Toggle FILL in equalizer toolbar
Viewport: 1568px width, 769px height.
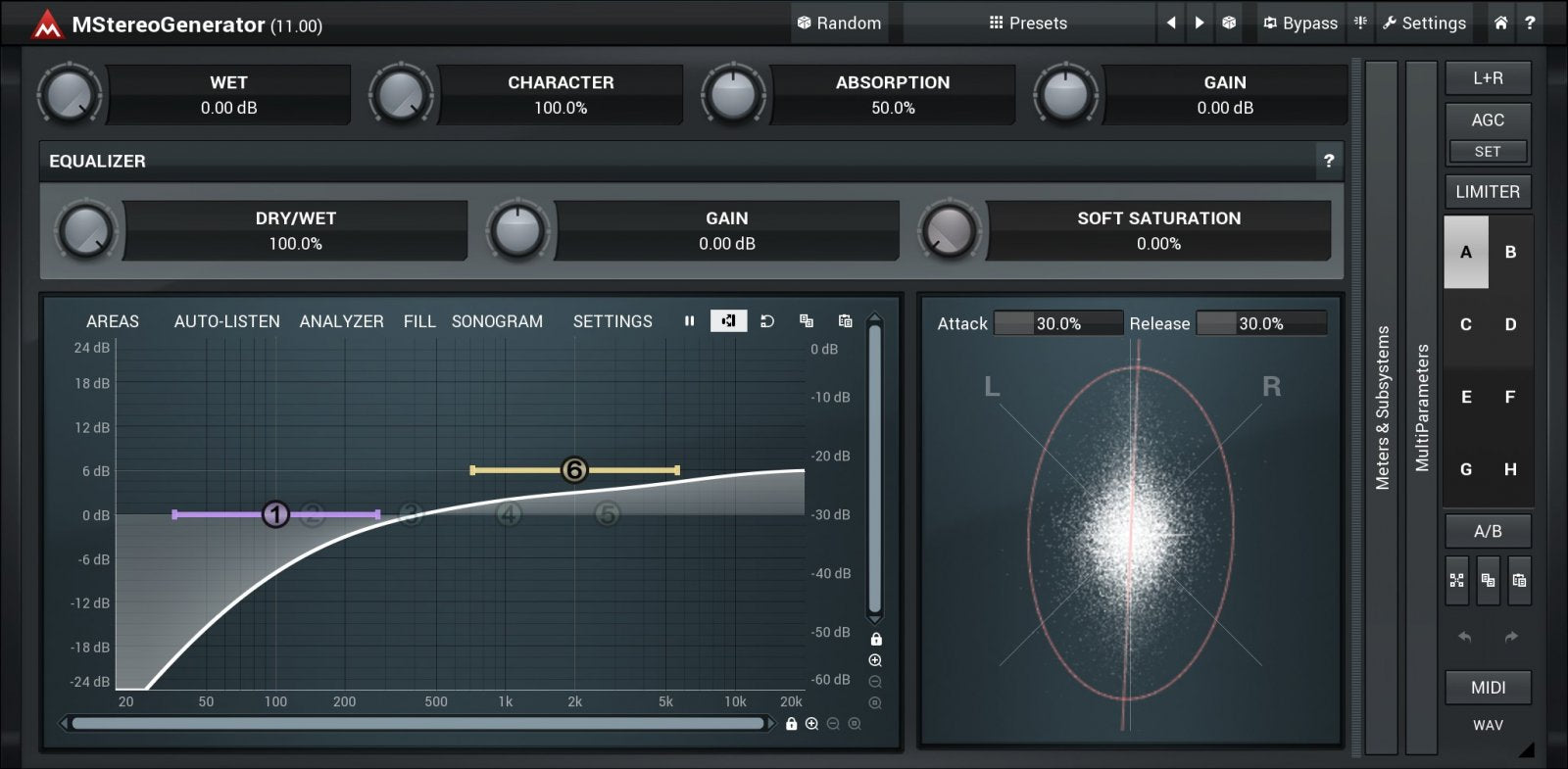(x=419, y=321)
